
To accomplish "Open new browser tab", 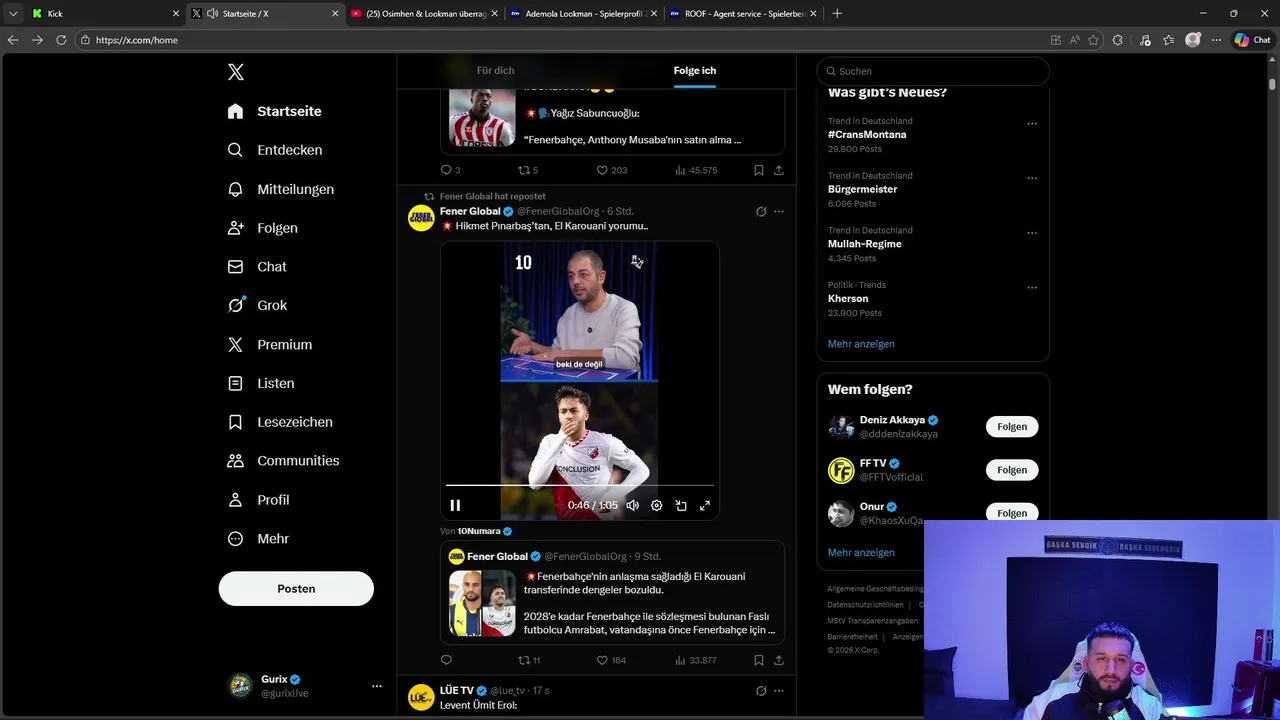I will tap(837, 14).
